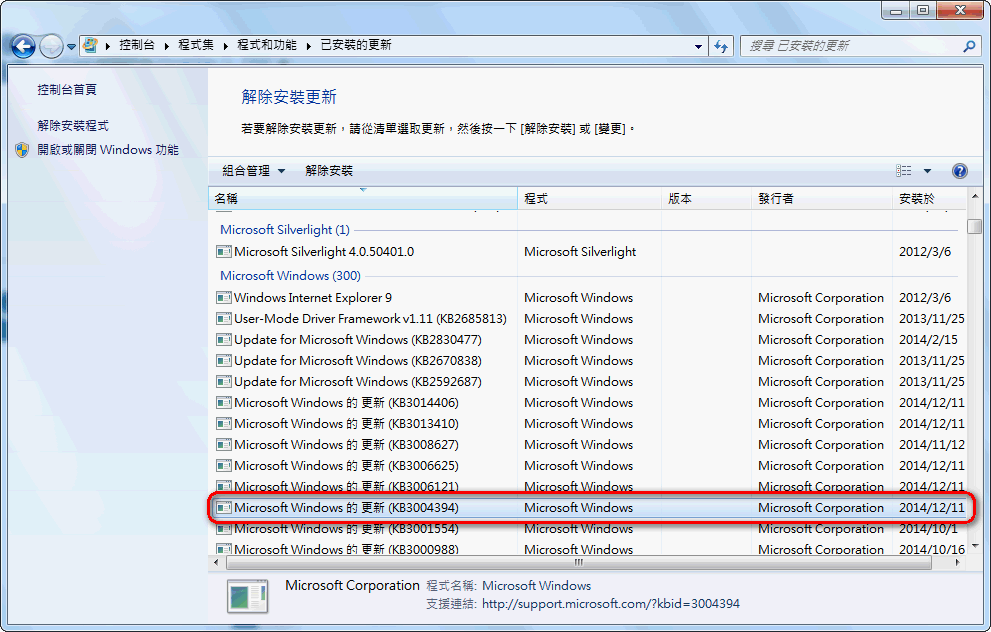This screenshot has width=991, height=632.
Task: Expand the arrow after 程式集 breadcrumb
Action: pyautogui.click(x=226, y=46)
